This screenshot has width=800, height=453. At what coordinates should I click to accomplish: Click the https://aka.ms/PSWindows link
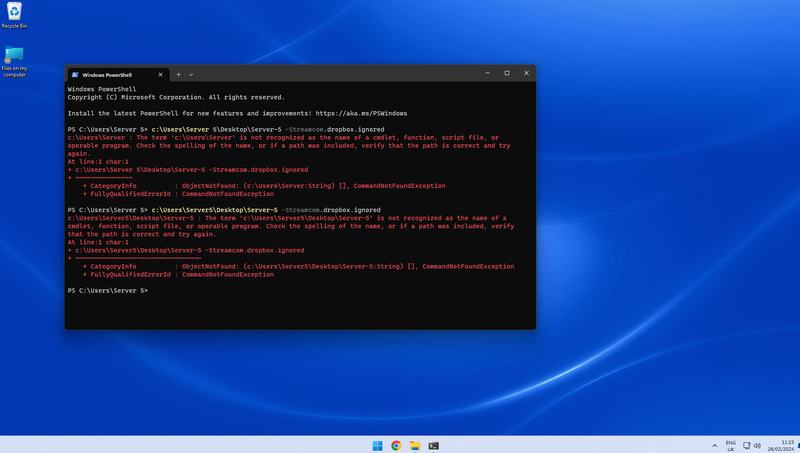pyautogui.click(x=361, y=113)
